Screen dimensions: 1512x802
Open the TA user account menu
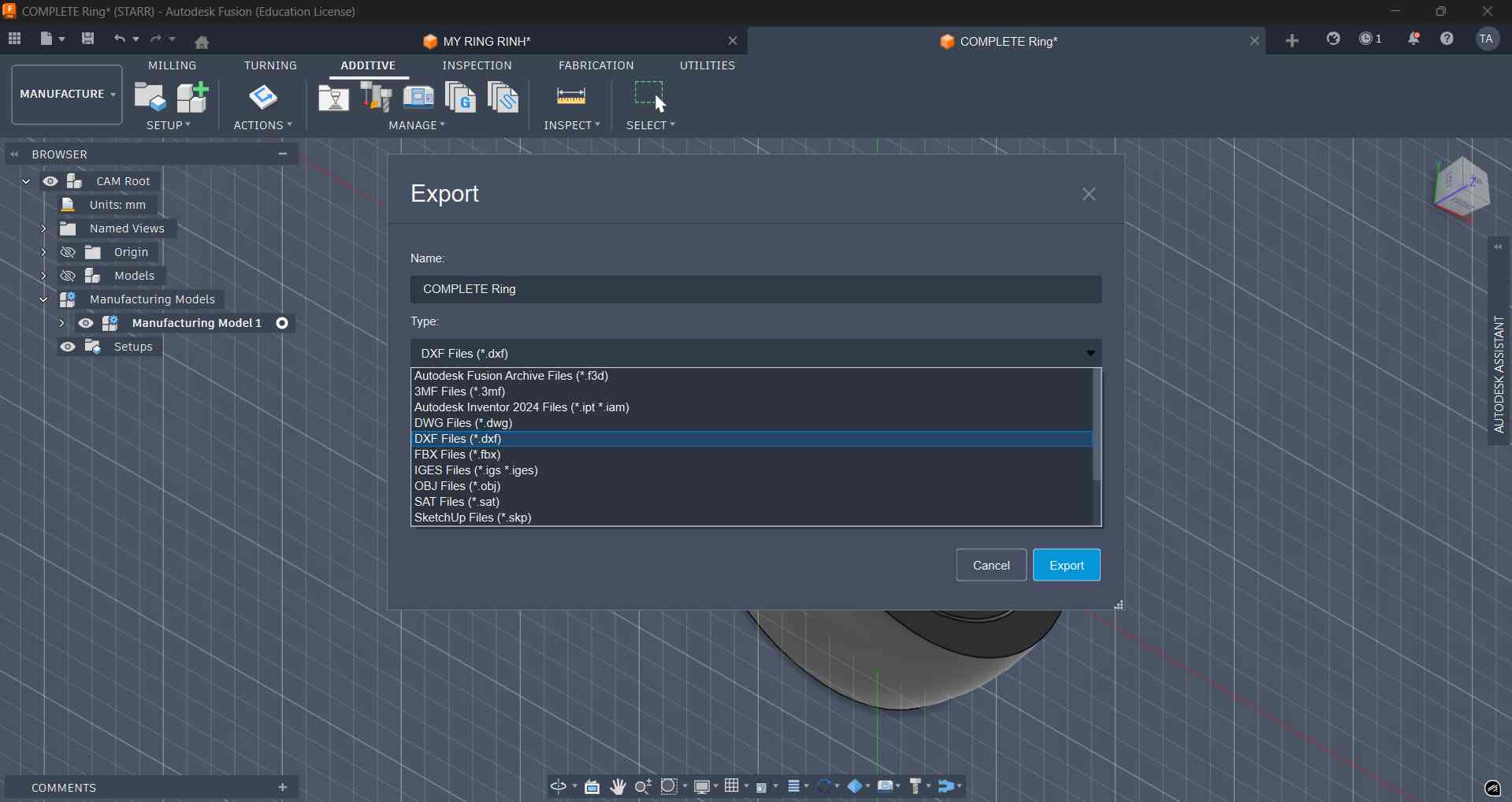[1488, 39]
